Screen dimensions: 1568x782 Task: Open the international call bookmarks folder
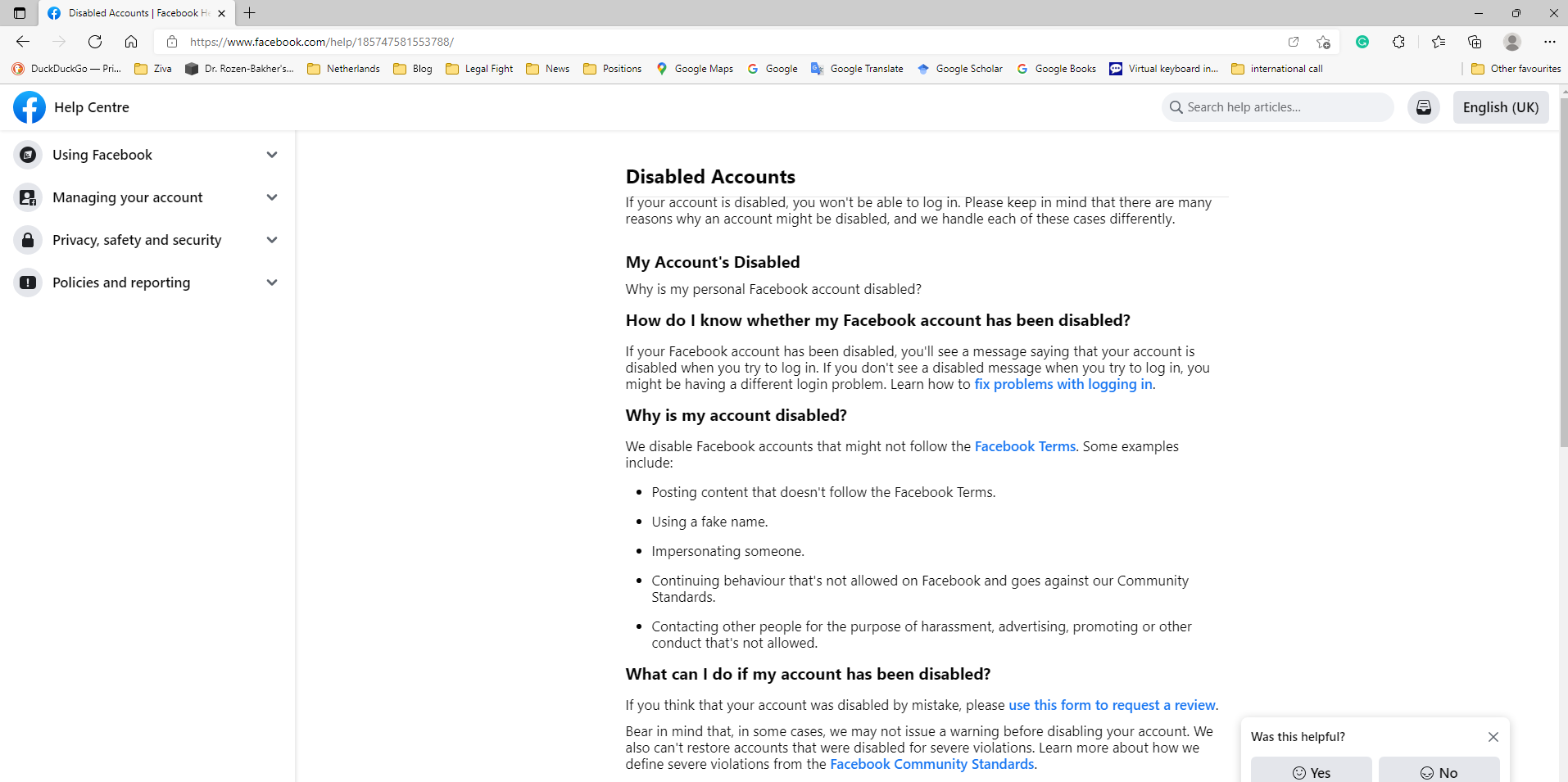pyautogui.click(x=1277, y=69)
